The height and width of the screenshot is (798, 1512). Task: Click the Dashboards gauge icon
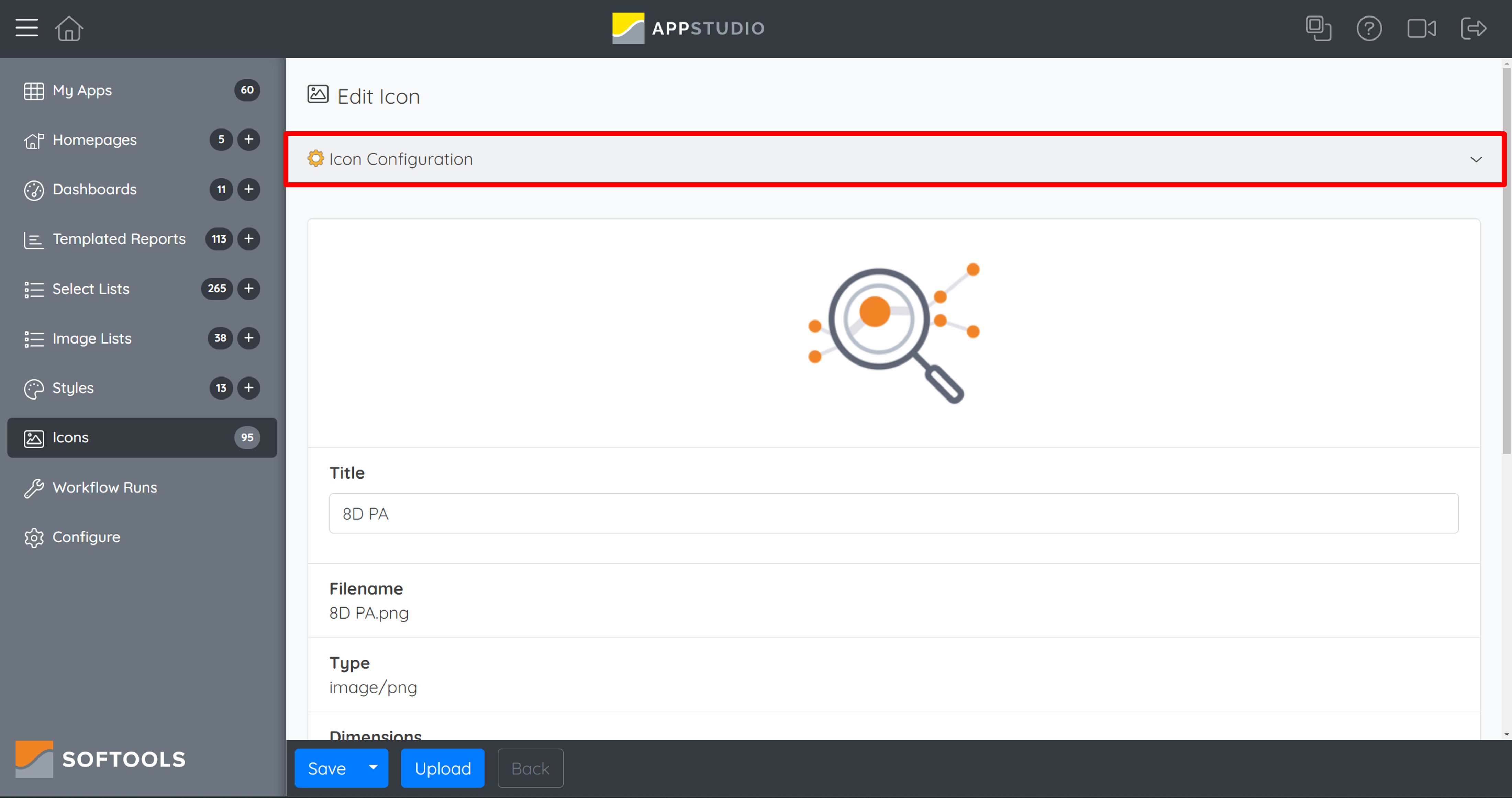click(34, 190)
